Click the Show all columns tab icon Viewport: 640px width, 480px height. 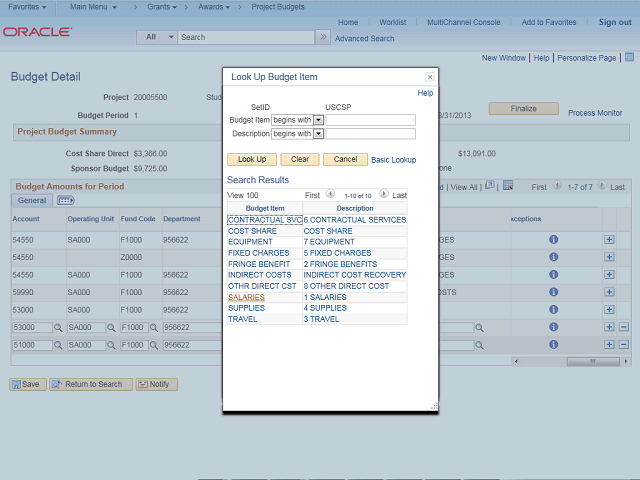coord(65,200)
